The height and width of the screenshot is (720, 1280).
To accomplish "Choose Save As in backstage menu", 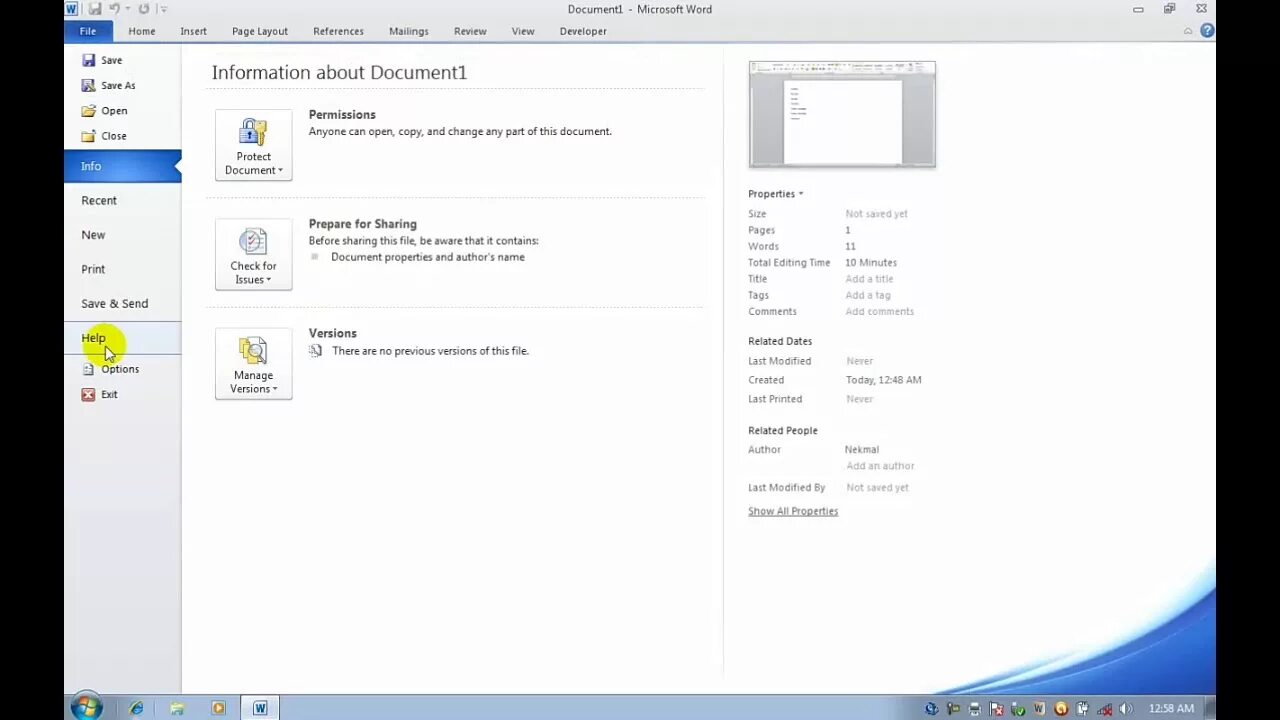I will click(108, 85).
